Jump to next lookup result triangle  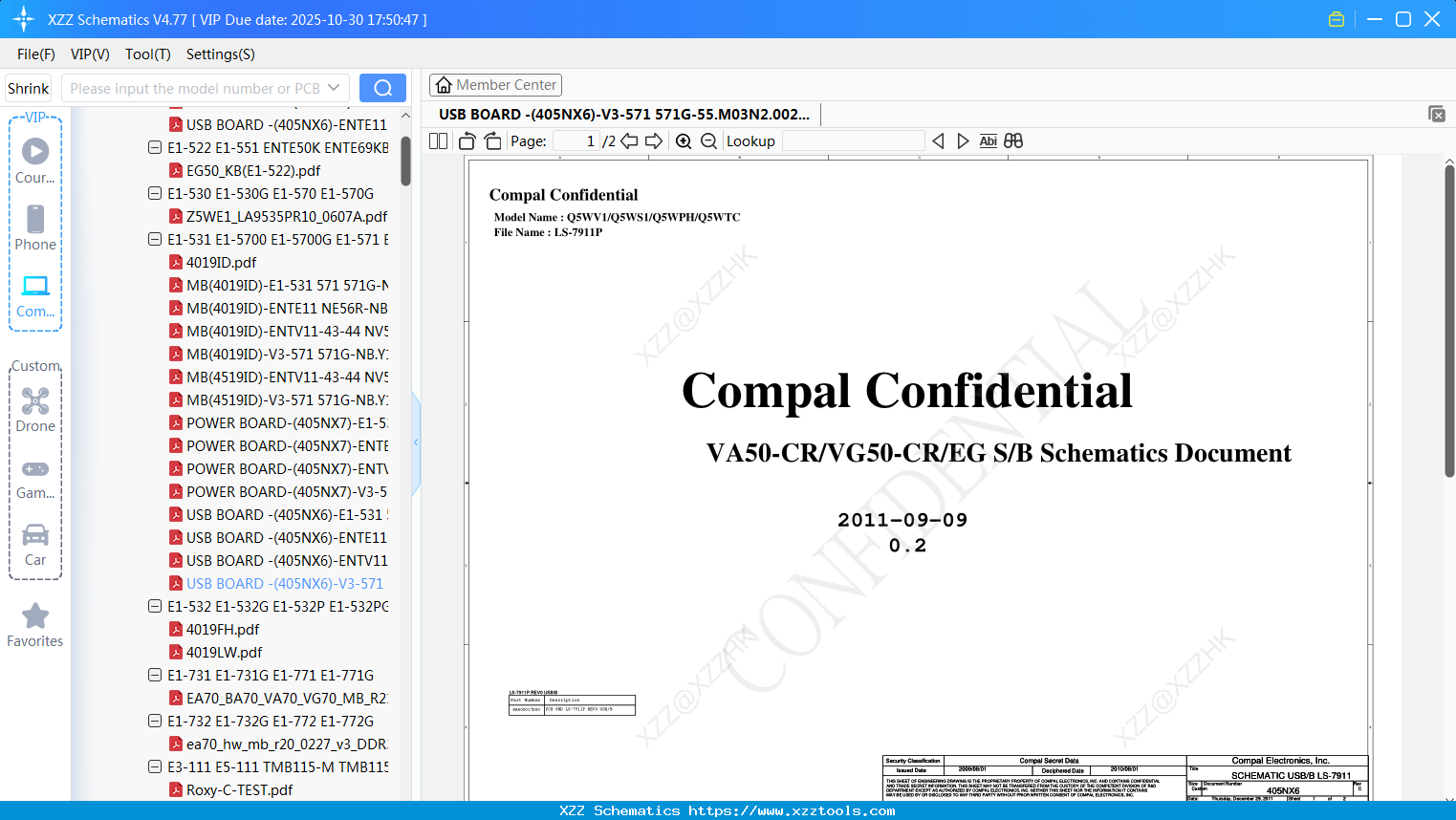(963, 140)
